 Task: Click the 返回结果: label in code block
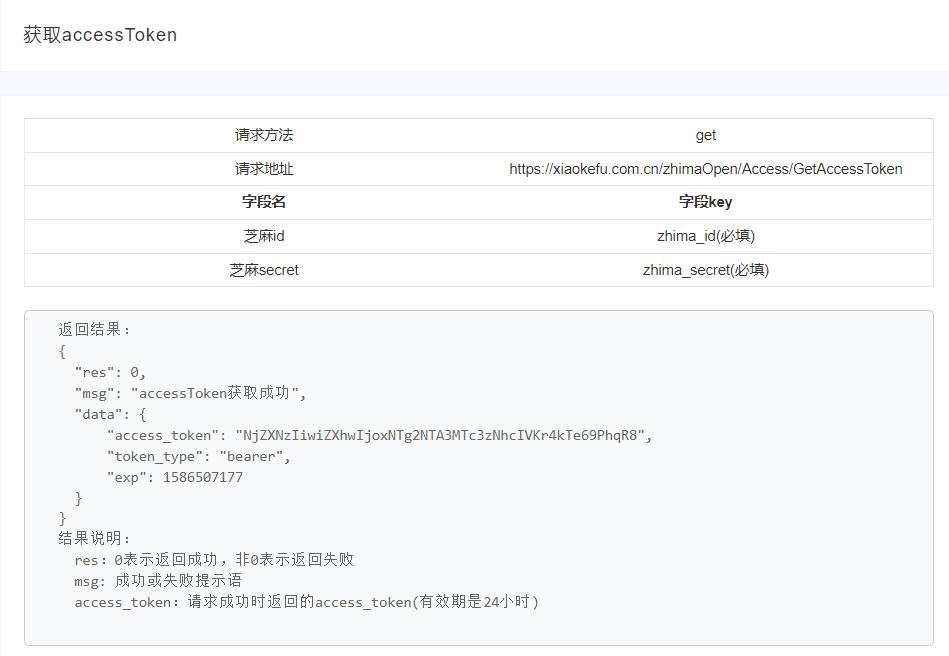click(95, 330)
